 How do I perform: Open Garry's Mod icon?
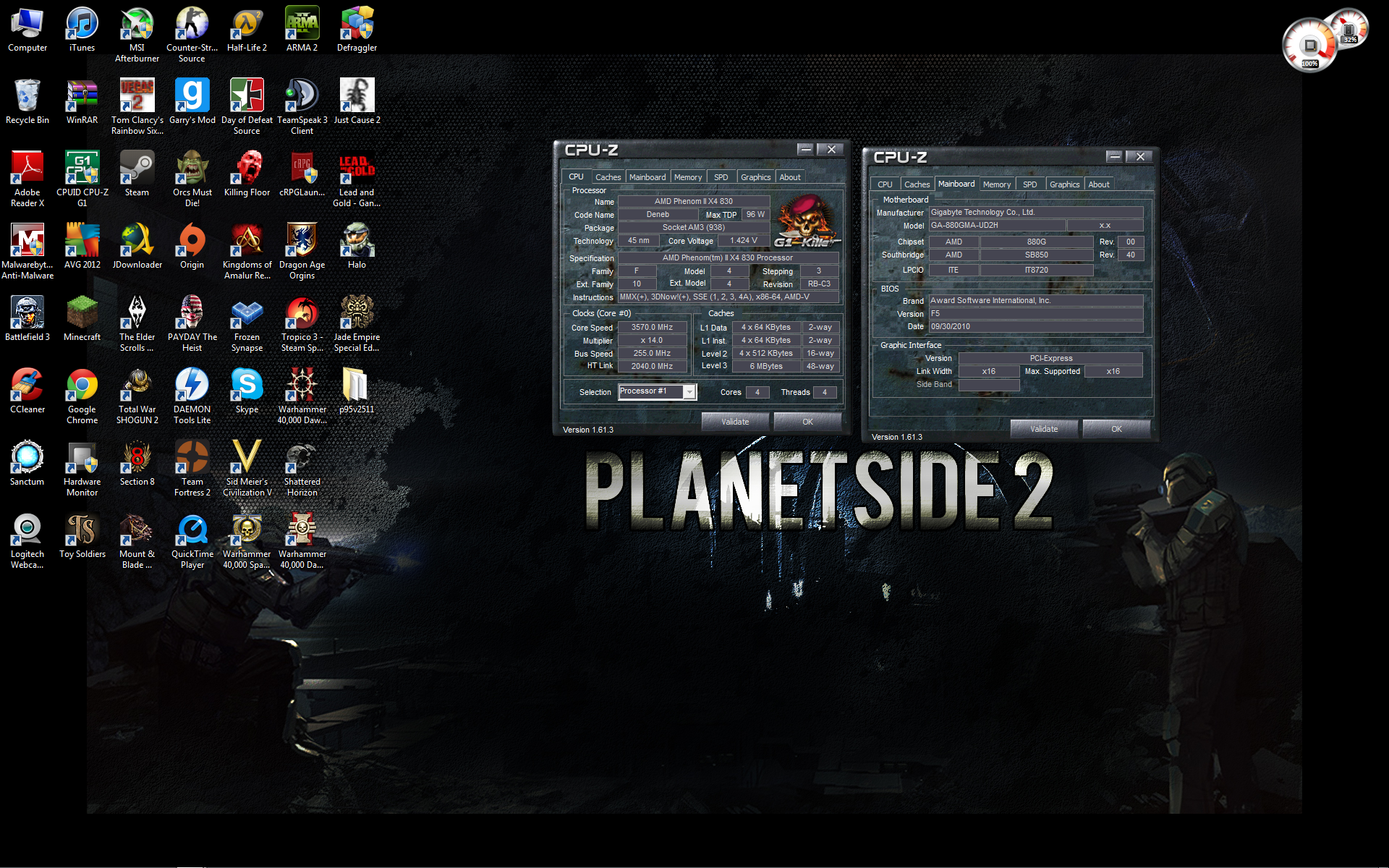[192, 102]
